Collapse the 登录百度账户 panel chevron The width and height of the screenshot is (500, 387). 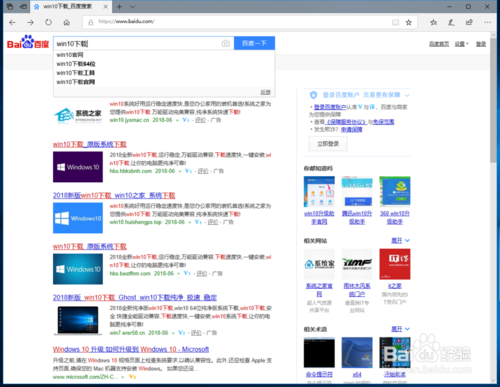(407, 95)
